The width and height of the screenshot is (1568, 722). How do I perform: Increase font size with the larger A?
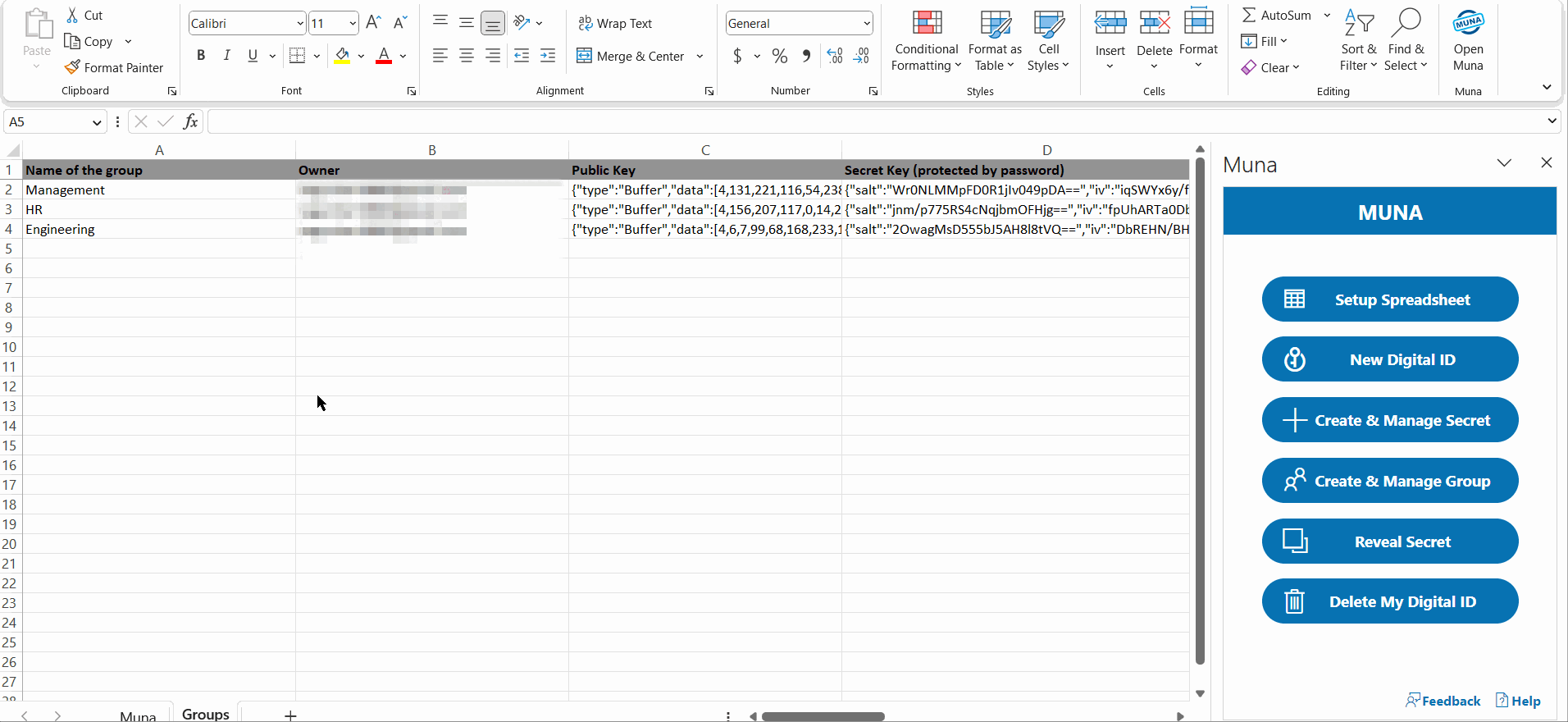tap(373, 23)
